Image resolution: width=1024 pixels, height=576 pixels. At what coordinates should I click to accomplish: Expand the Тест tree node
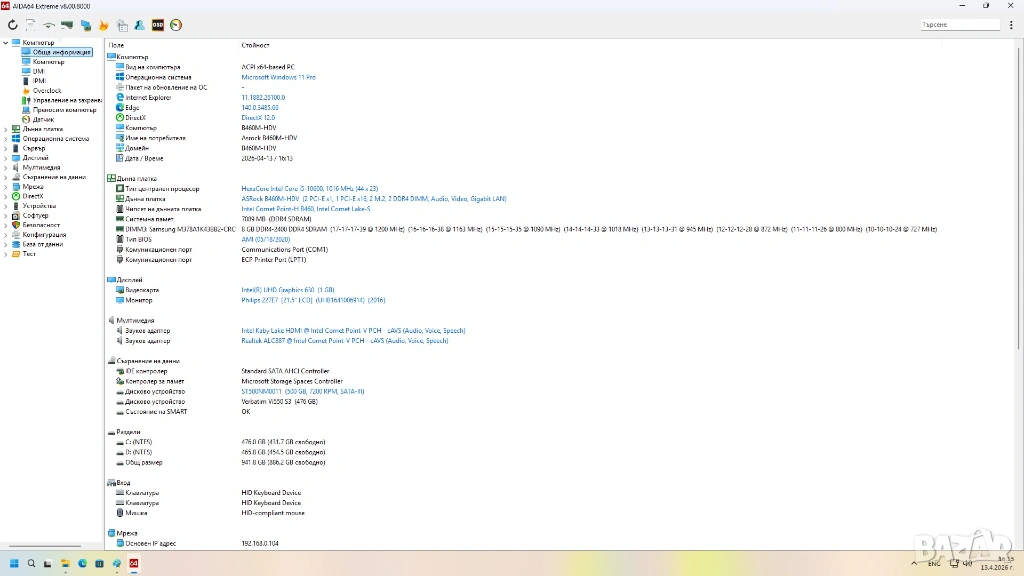click(x=6, y=254)
